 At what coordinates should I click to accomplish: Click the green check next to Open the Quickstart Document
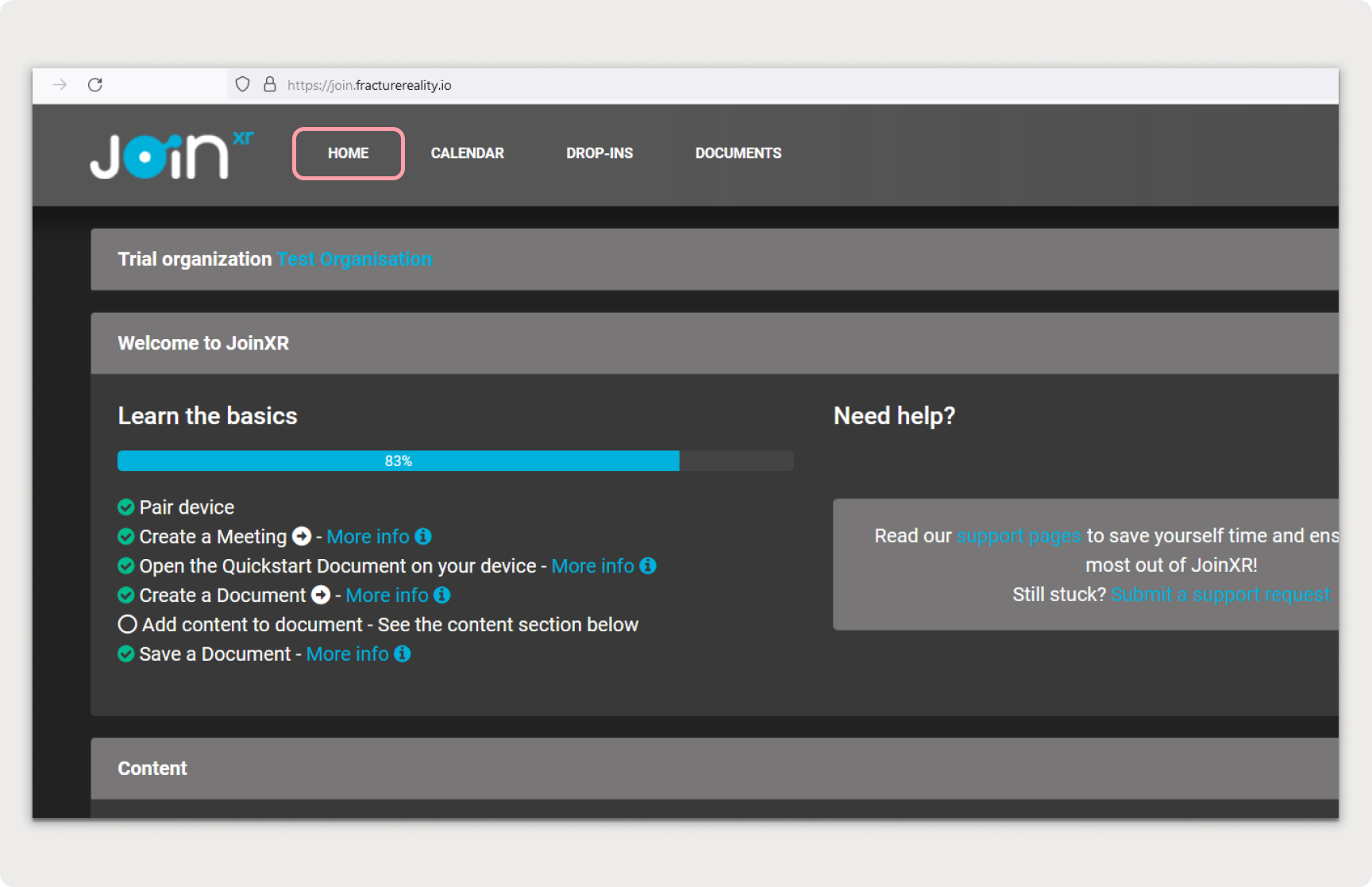[x=125, y=565]
